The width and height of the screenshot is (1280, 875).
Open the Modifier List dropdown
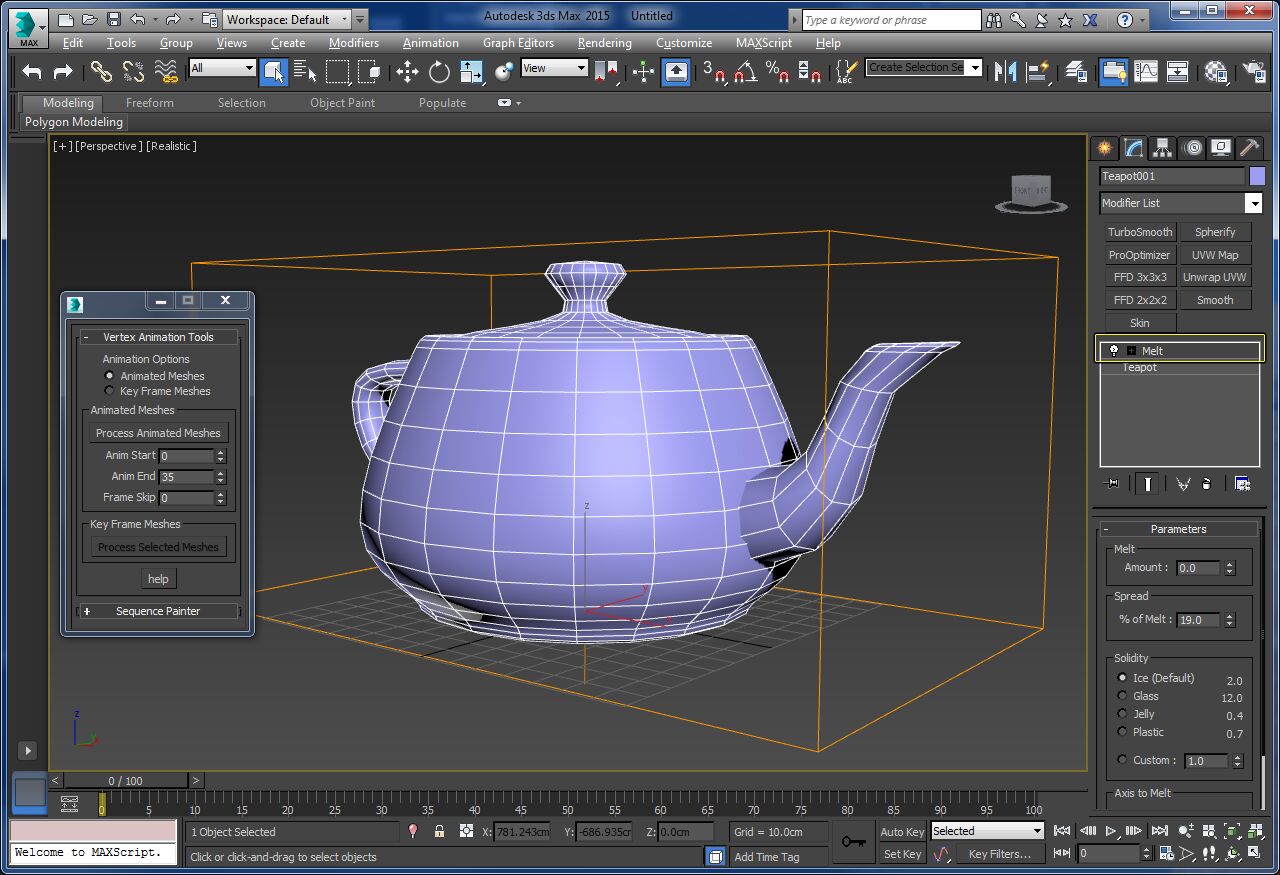point(1253,203)
